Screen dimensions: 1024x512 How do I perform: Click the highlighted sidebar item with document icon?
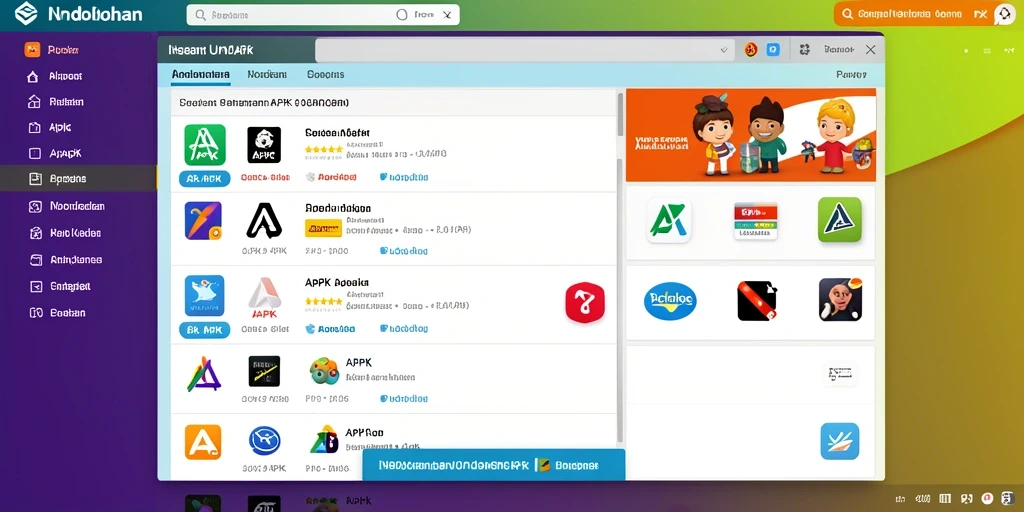[78, 178]
